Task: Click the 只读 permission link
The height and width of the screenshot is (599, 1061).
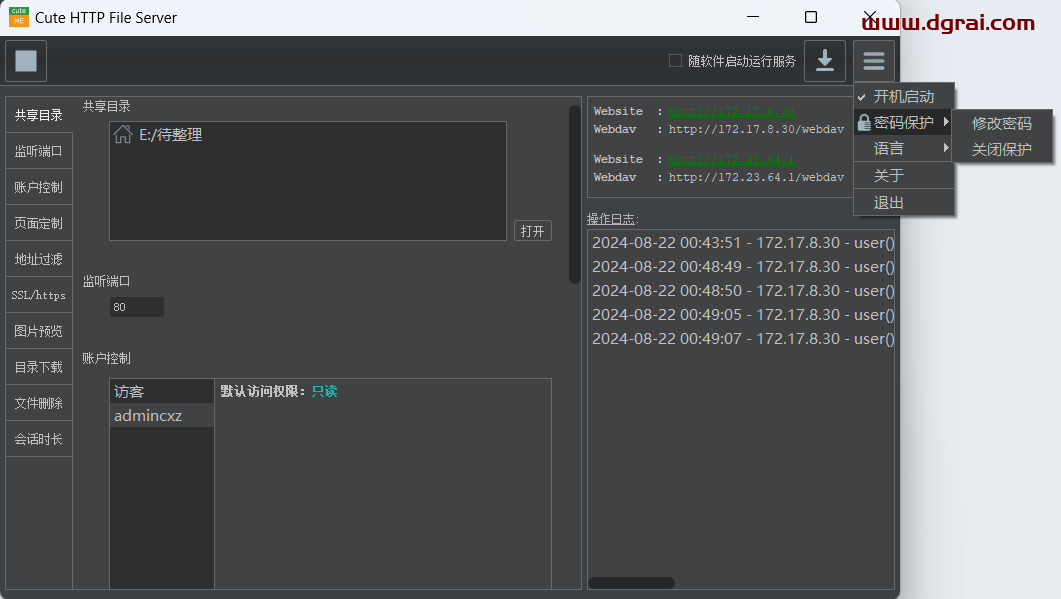Action: pyautogui.click(x=324, y=391)
